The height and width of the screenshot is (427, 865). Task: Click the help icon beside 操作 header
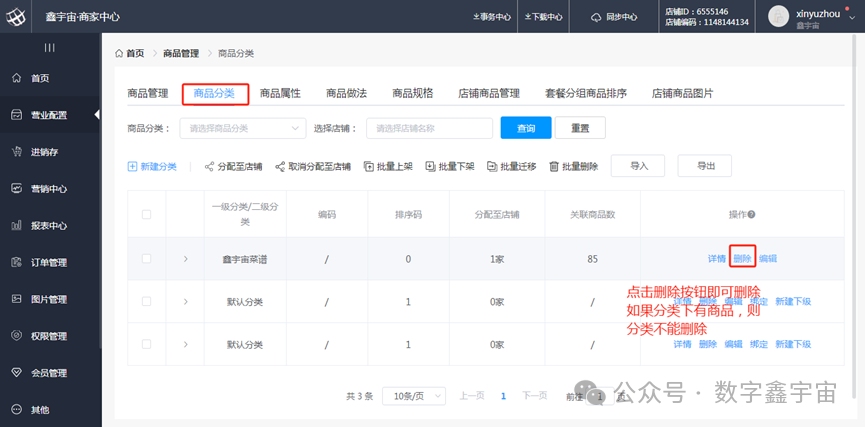tap(751, 215)
